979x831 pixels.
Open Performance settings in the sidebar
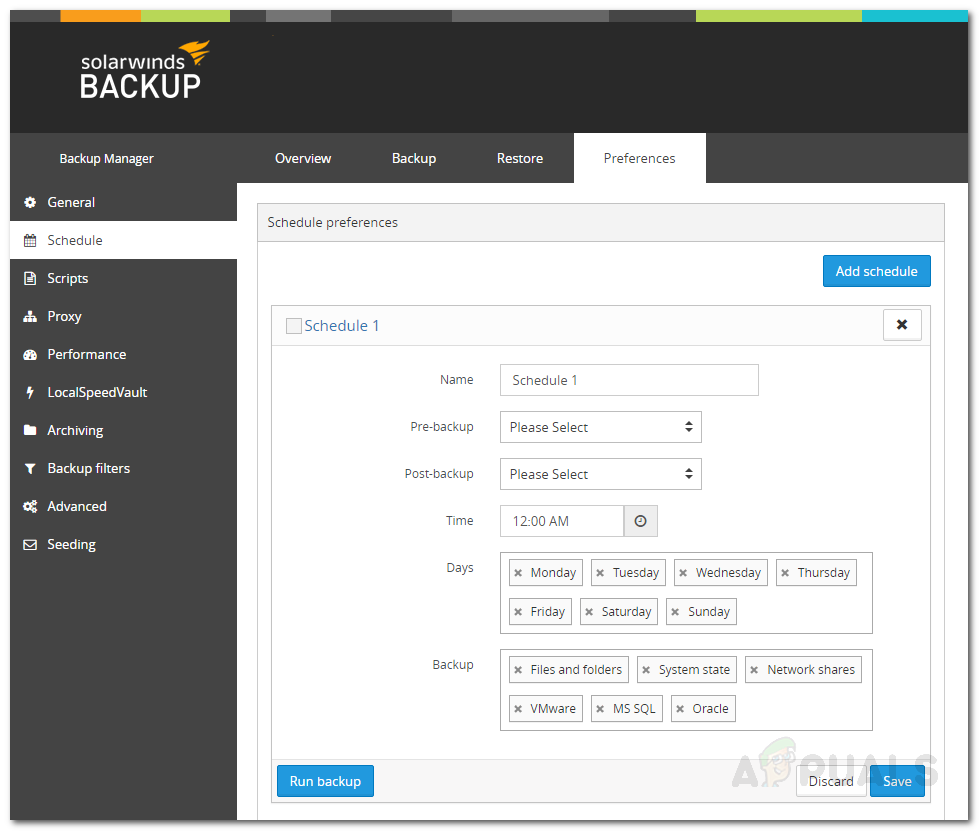point(123,355)
